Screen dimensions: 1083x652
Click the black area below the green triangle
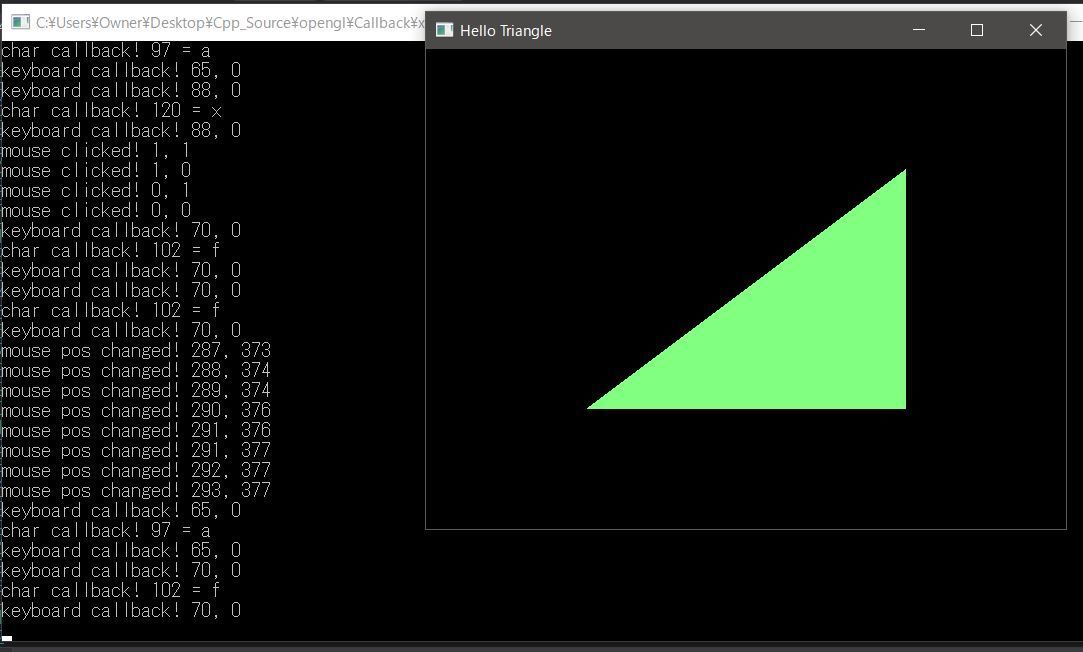[x=746, y=468]
